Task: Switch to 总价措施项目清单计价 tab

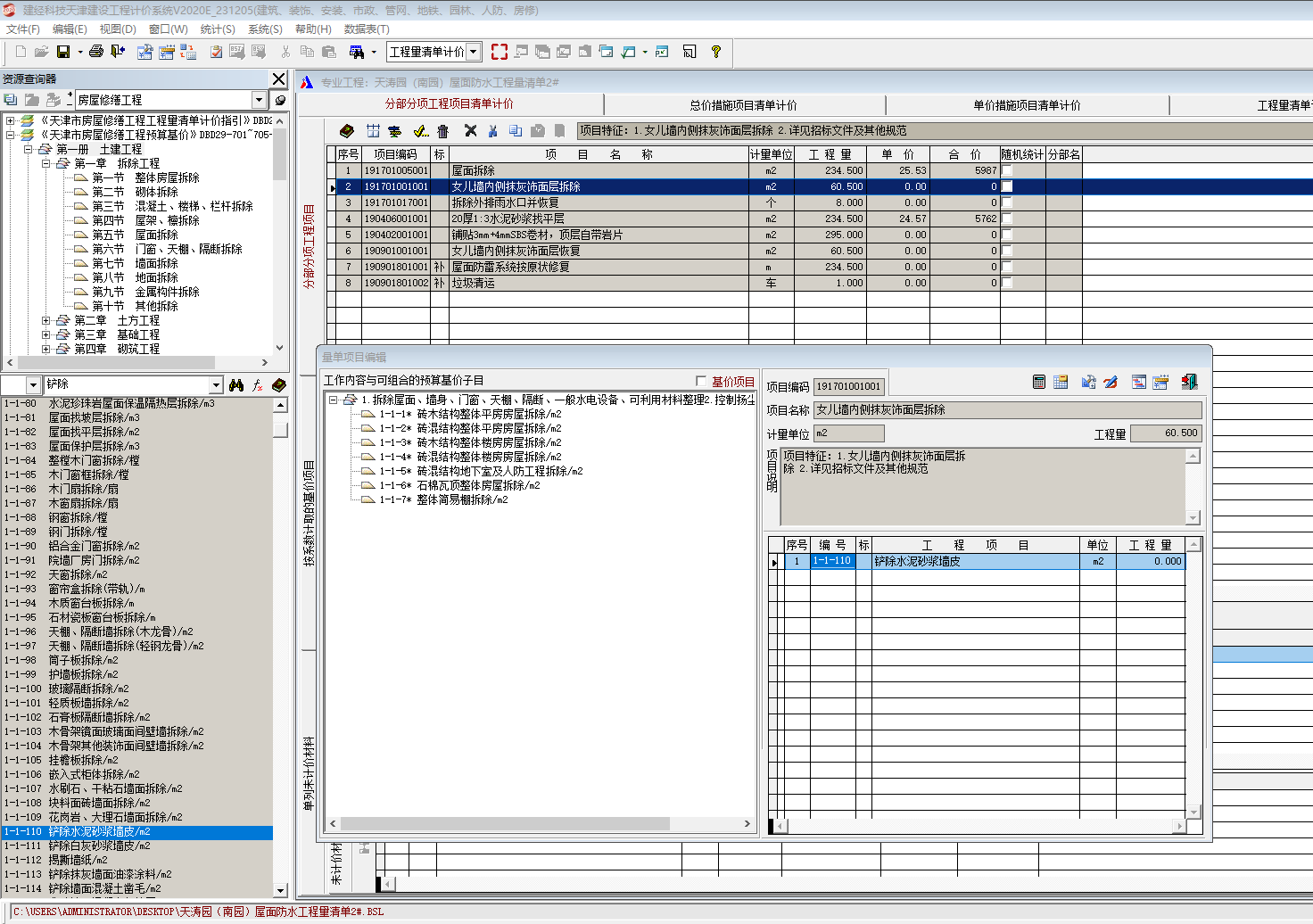Action: [744, 105]
